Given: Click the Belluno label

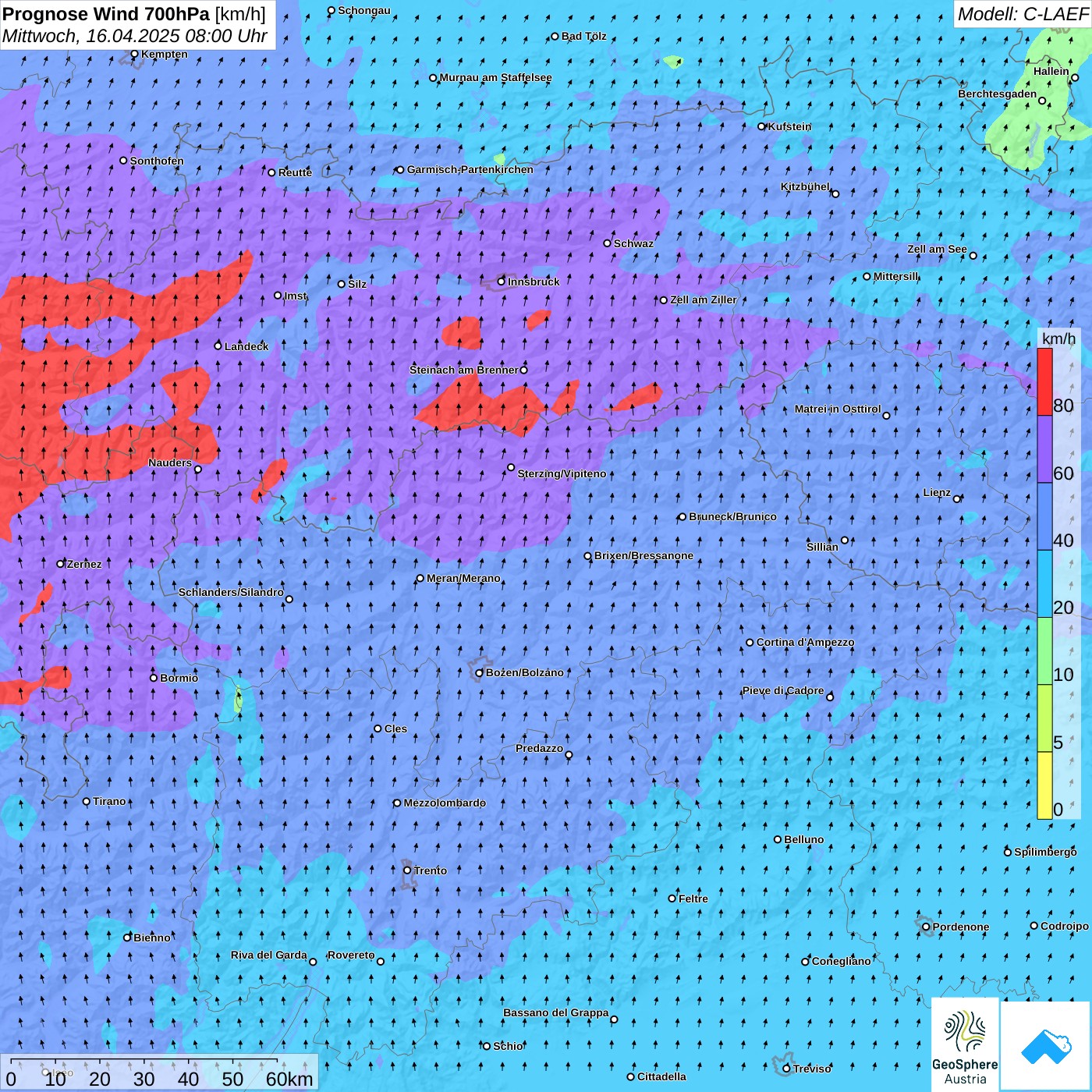Looking at the screenshot, I should click(x=803, y=839).
